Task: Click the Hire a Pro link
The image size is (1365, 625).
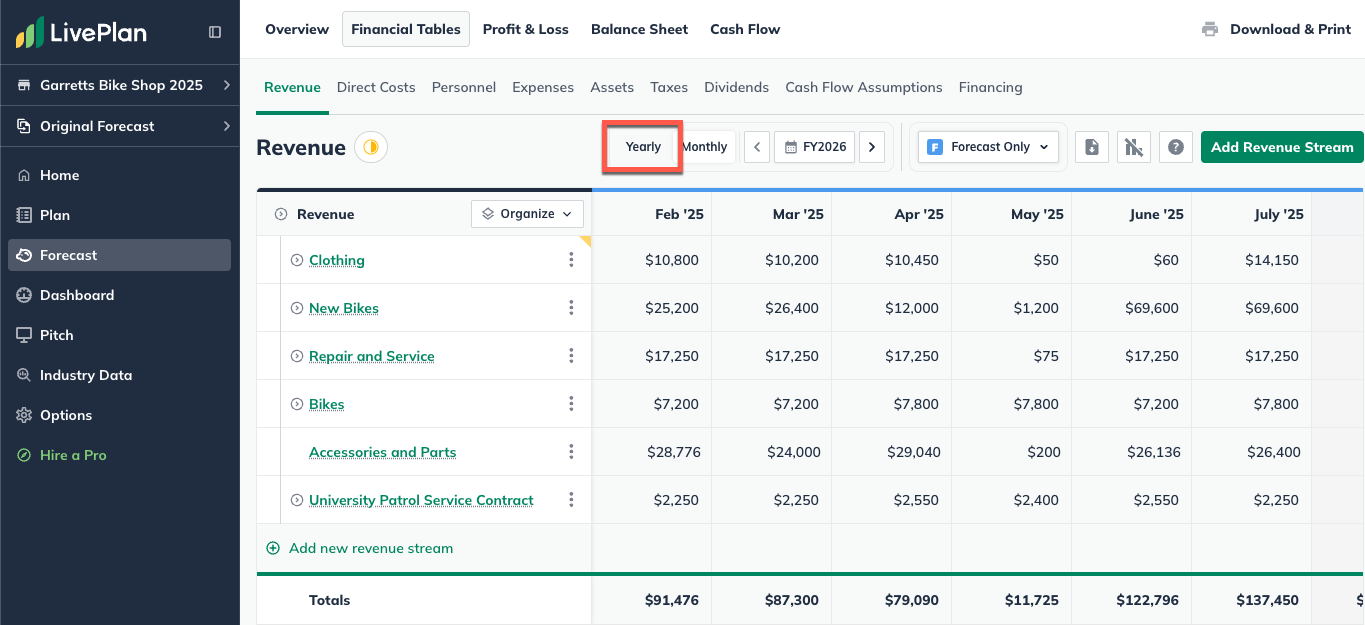Action: (x=73, y=455)
